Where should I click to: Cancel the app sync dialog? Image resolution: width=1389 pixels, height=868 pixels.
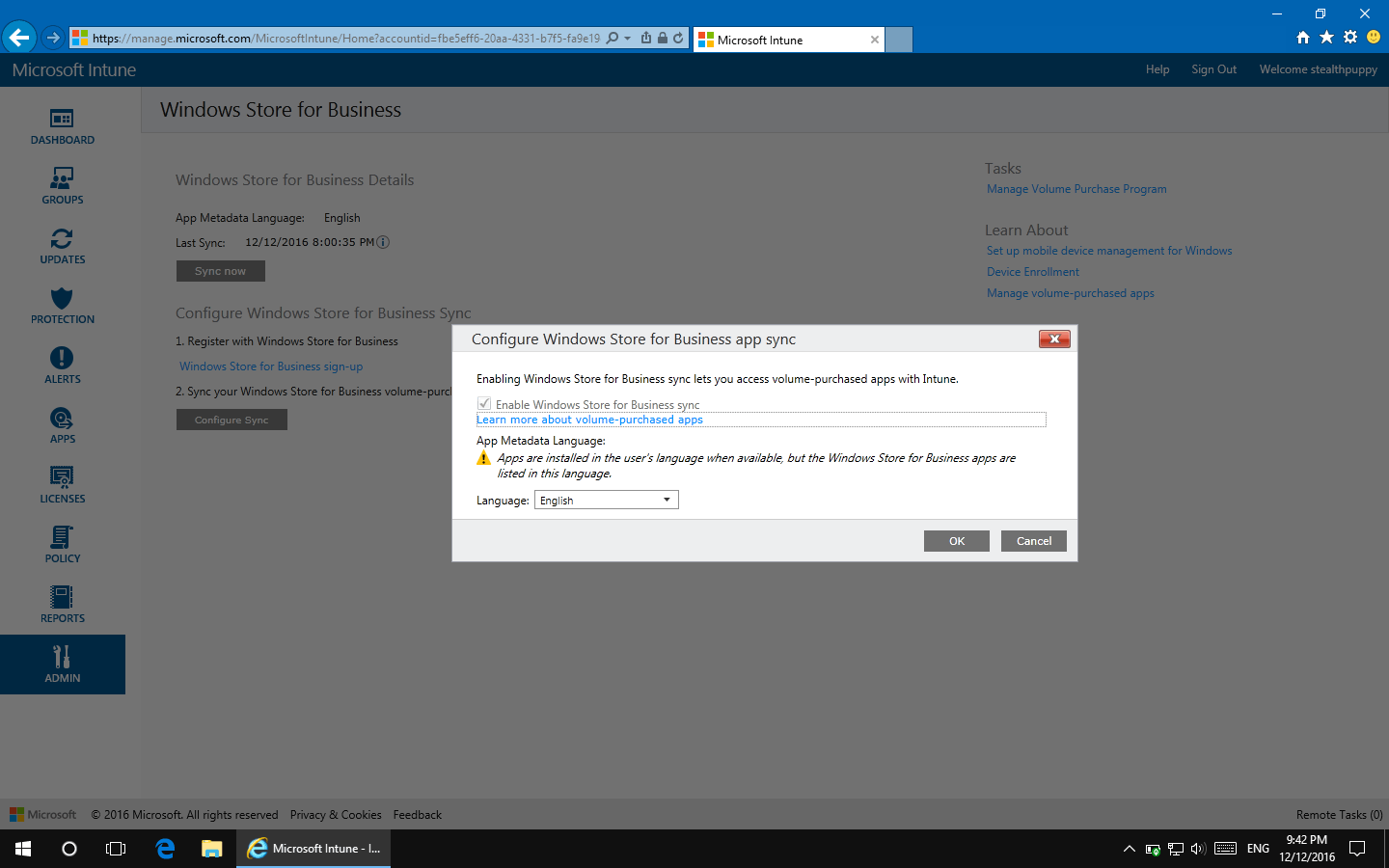point(1034,541)
